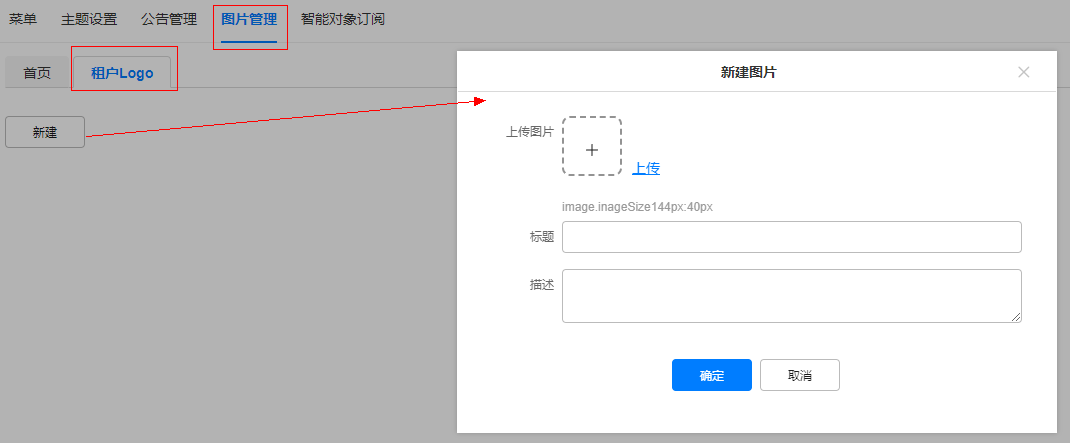Viewport: 1070px width, 443px height.
Task: Click the 描述 field label
Action: (542, 285)
